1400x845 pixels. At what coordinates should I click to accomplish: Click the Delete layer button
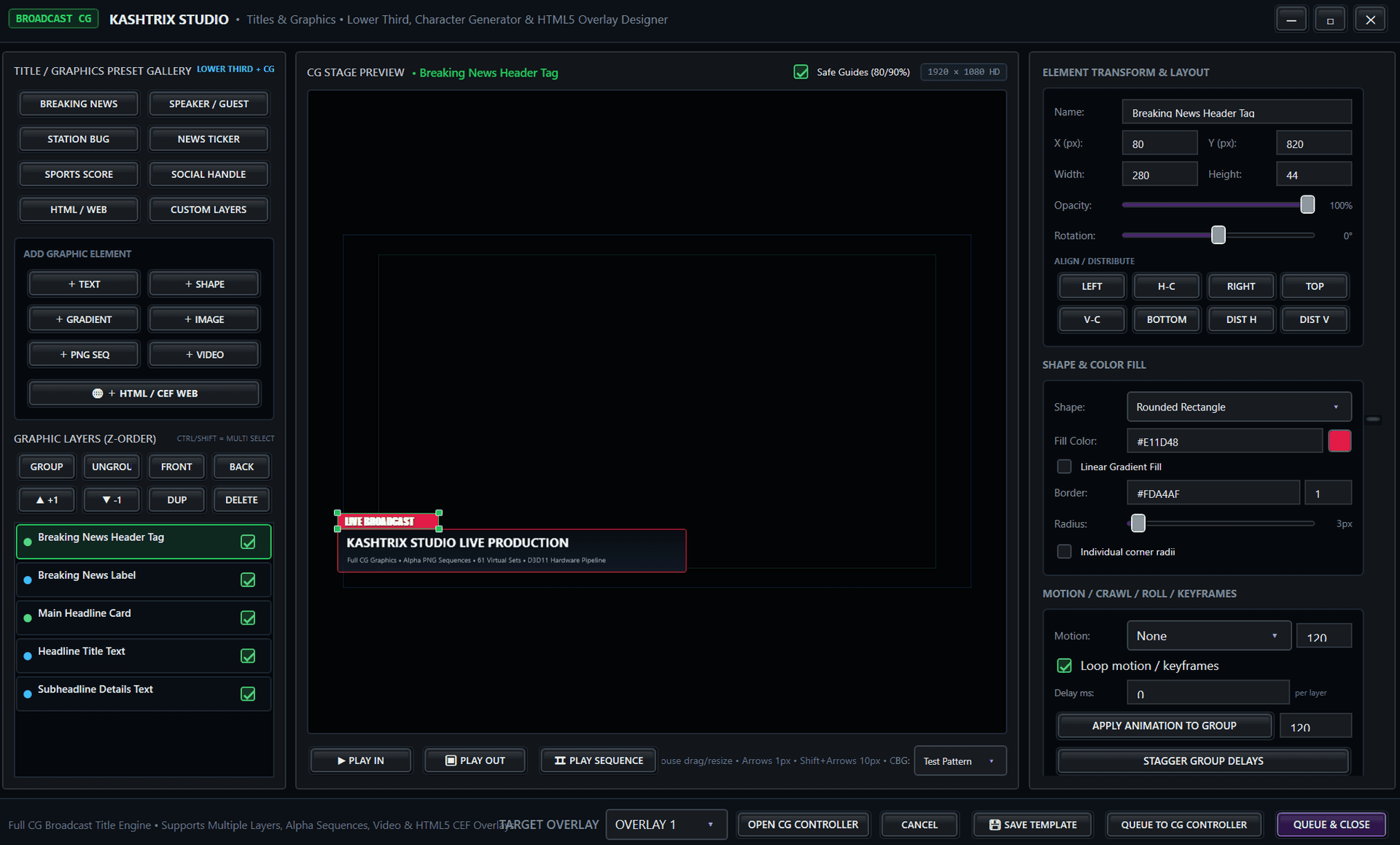[241, 500]
